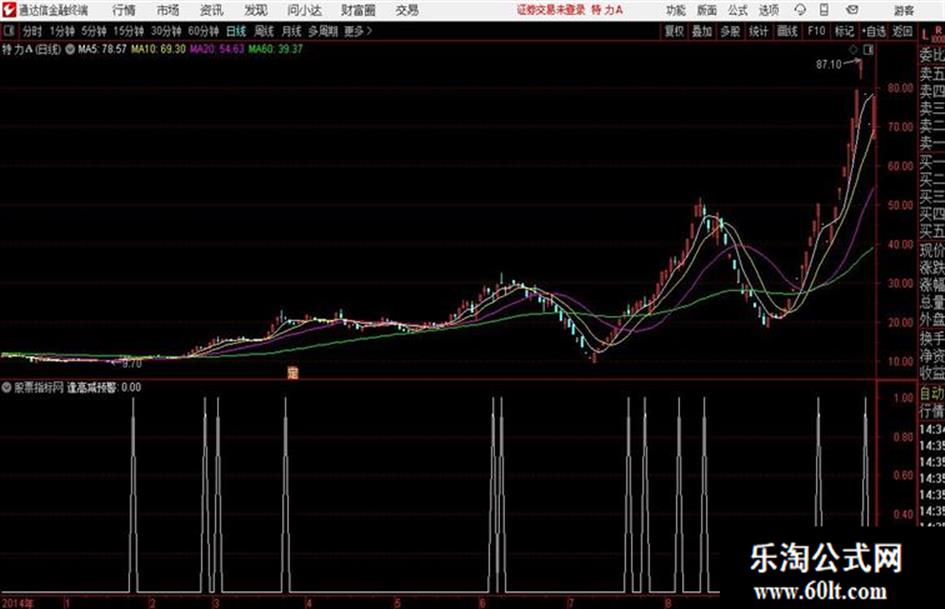This screenshot has height=609, width=945.
Task: Open the 行情 menu
Action: 124,10
